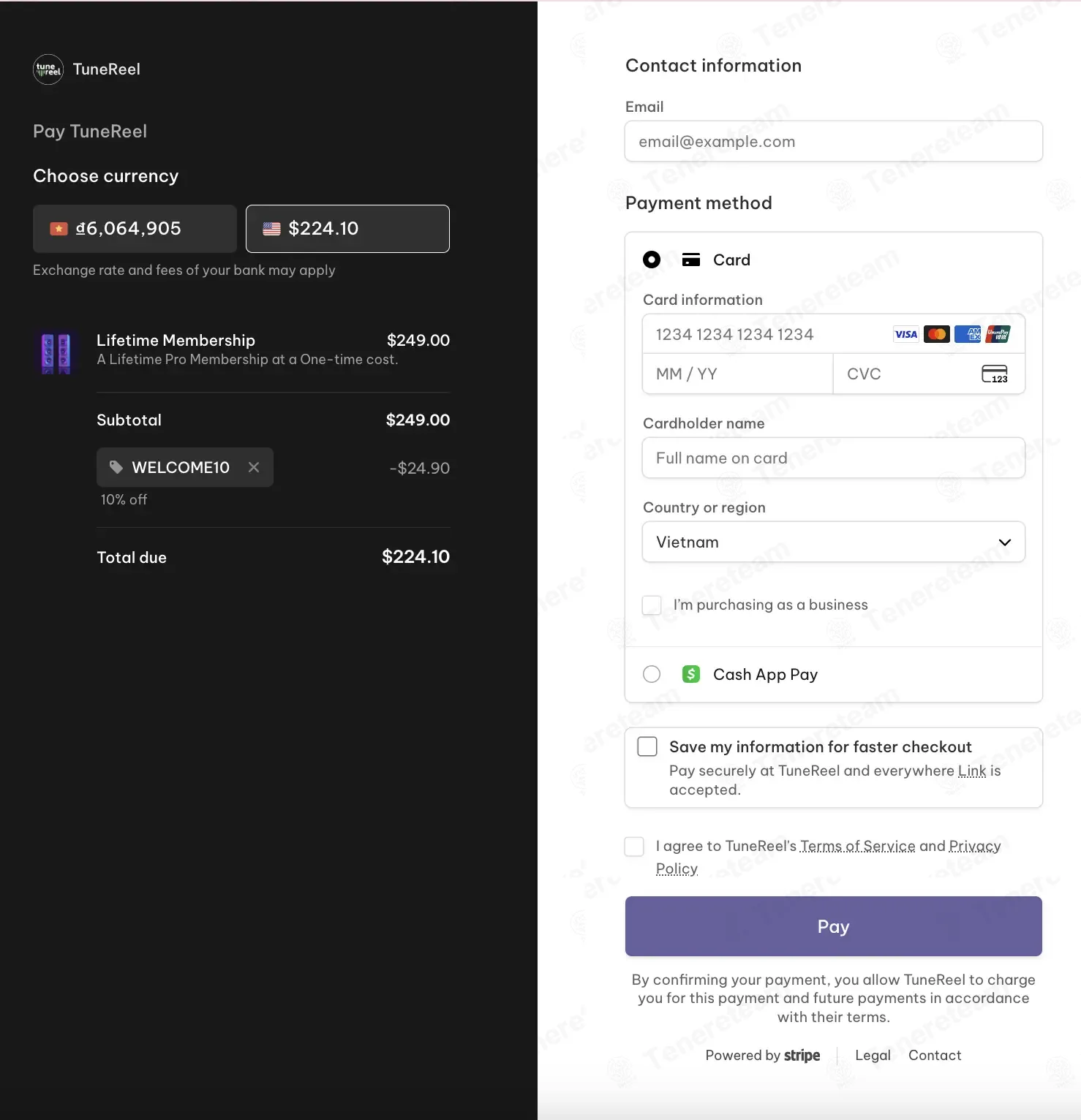Click the Total due amount $224.10
The height and width of the screenshot is (1120, 1081).
point(415,557)
